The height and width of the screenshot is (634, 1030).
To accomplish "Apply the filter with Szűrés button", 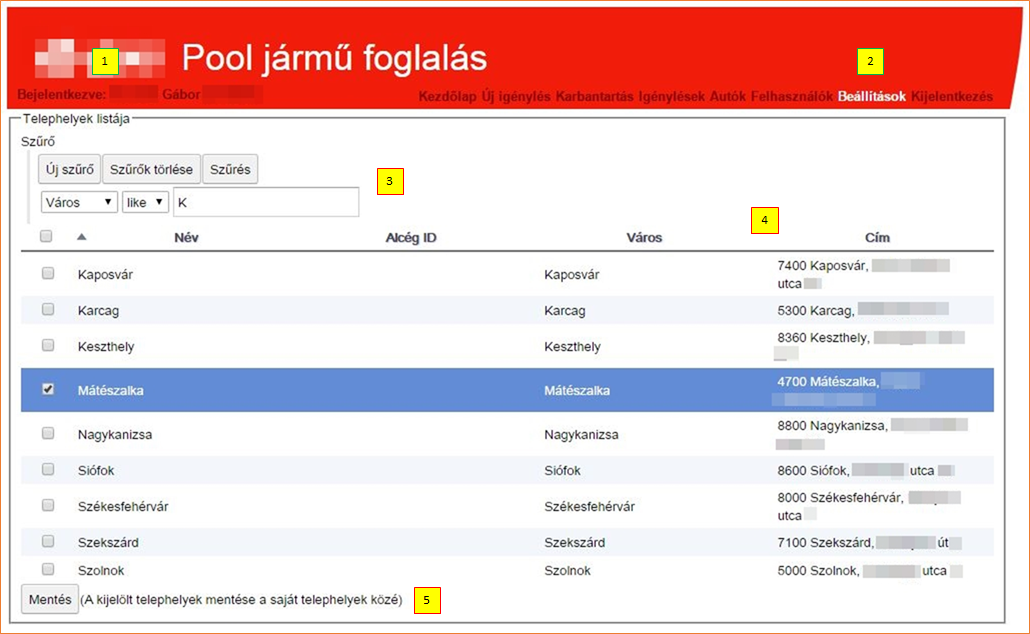I will 230,169.
